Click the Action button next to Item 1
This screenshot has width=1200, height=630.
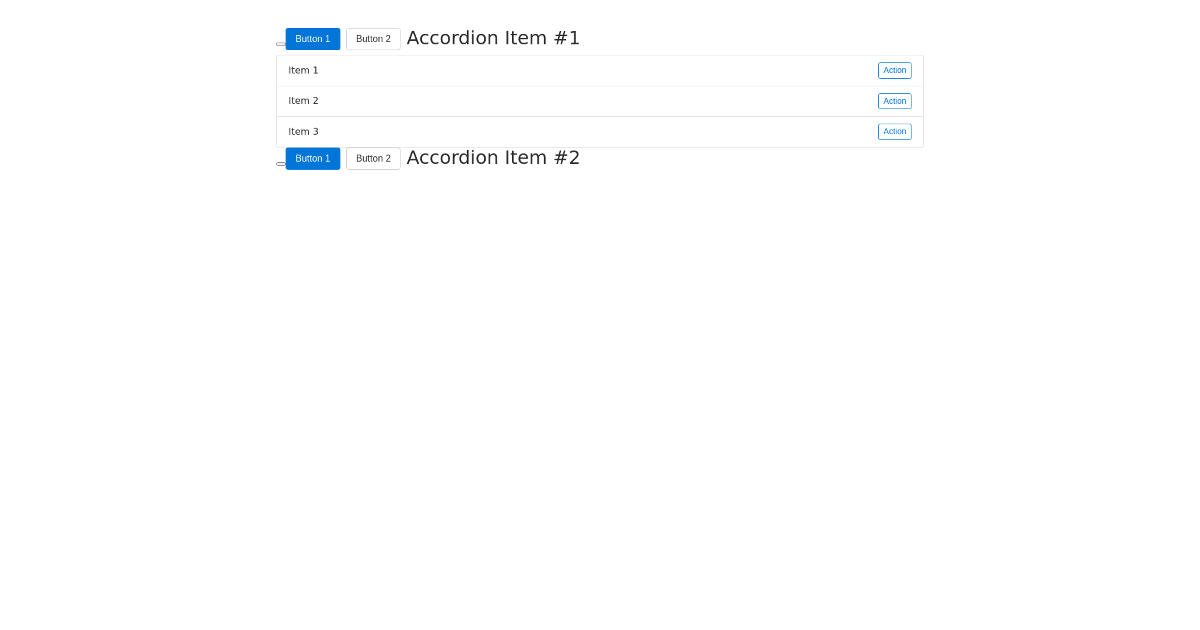(x=894, y=70)
